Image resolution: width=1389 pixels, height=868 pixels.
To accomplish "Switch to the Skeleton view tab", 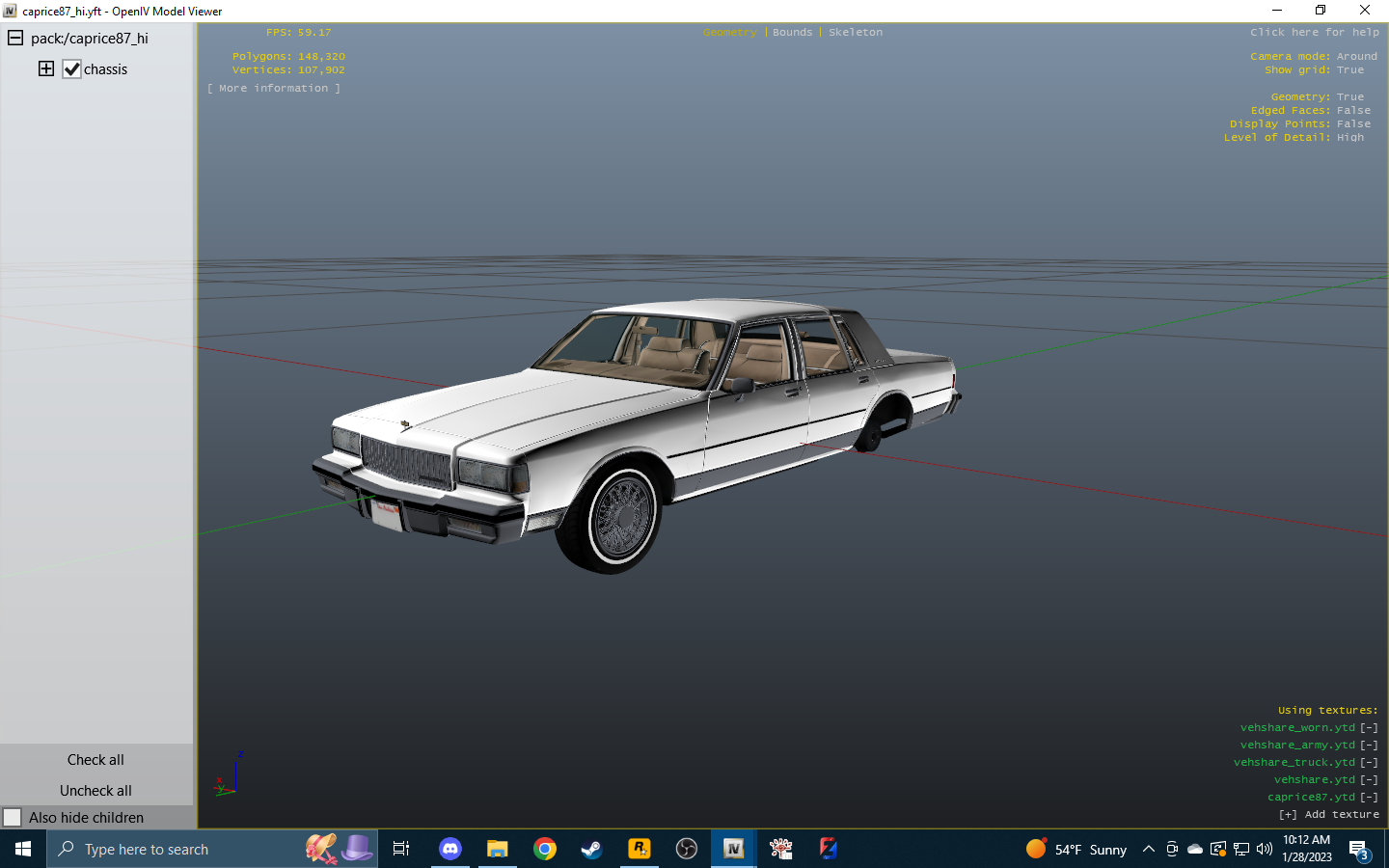I will [x=856, y=32].
